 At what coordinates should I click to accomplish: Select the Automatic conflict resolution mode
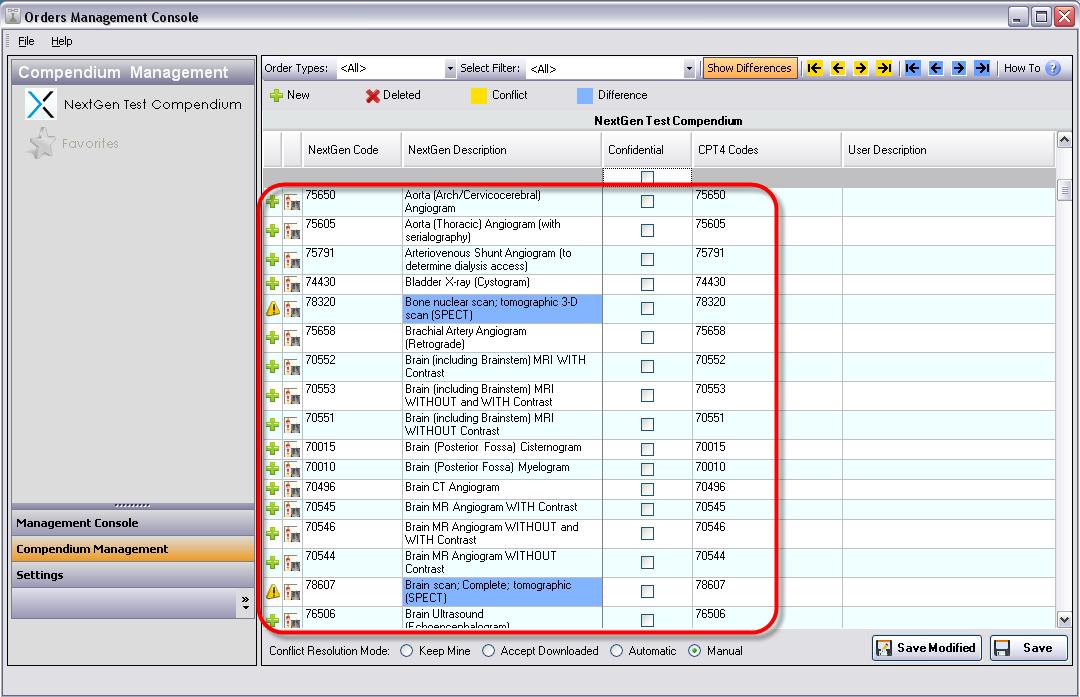click(x=616, y=651)
